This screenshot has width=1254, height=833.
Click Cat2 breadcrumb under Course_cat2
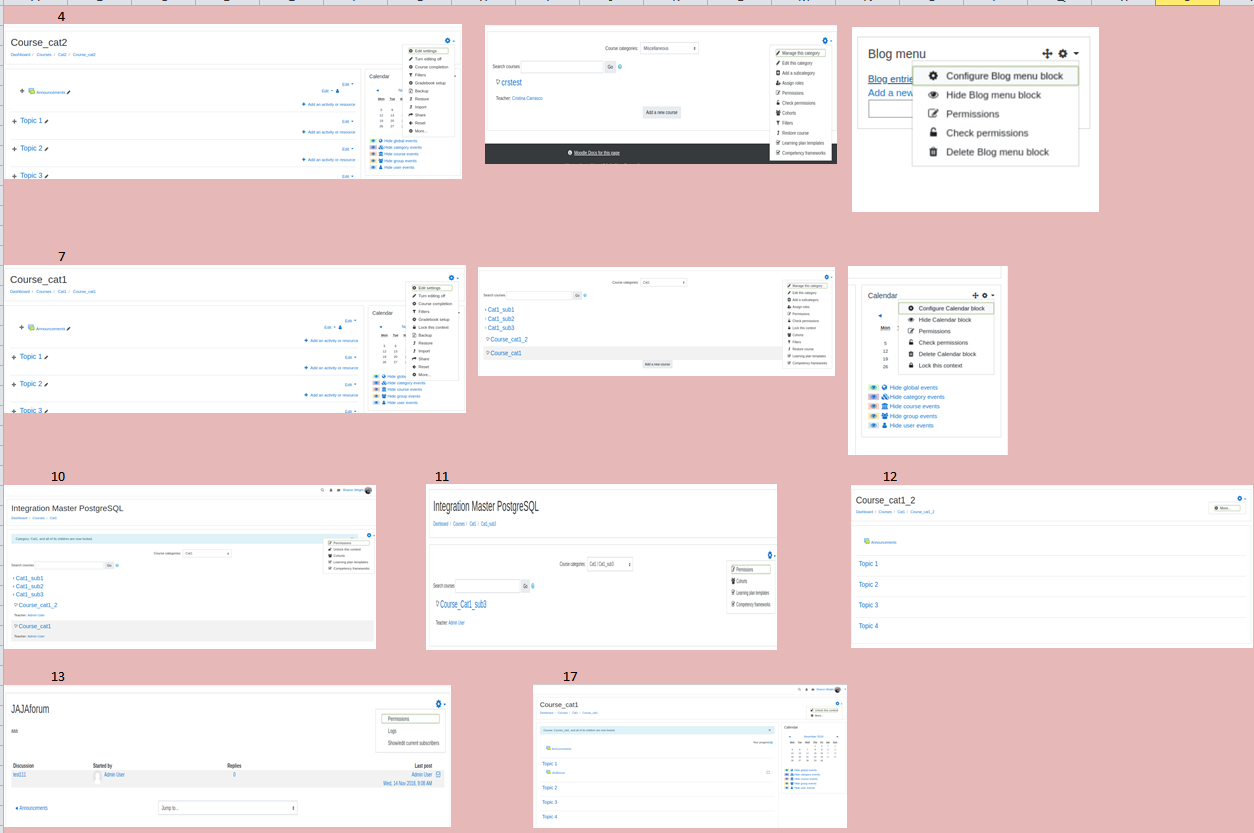62,55
